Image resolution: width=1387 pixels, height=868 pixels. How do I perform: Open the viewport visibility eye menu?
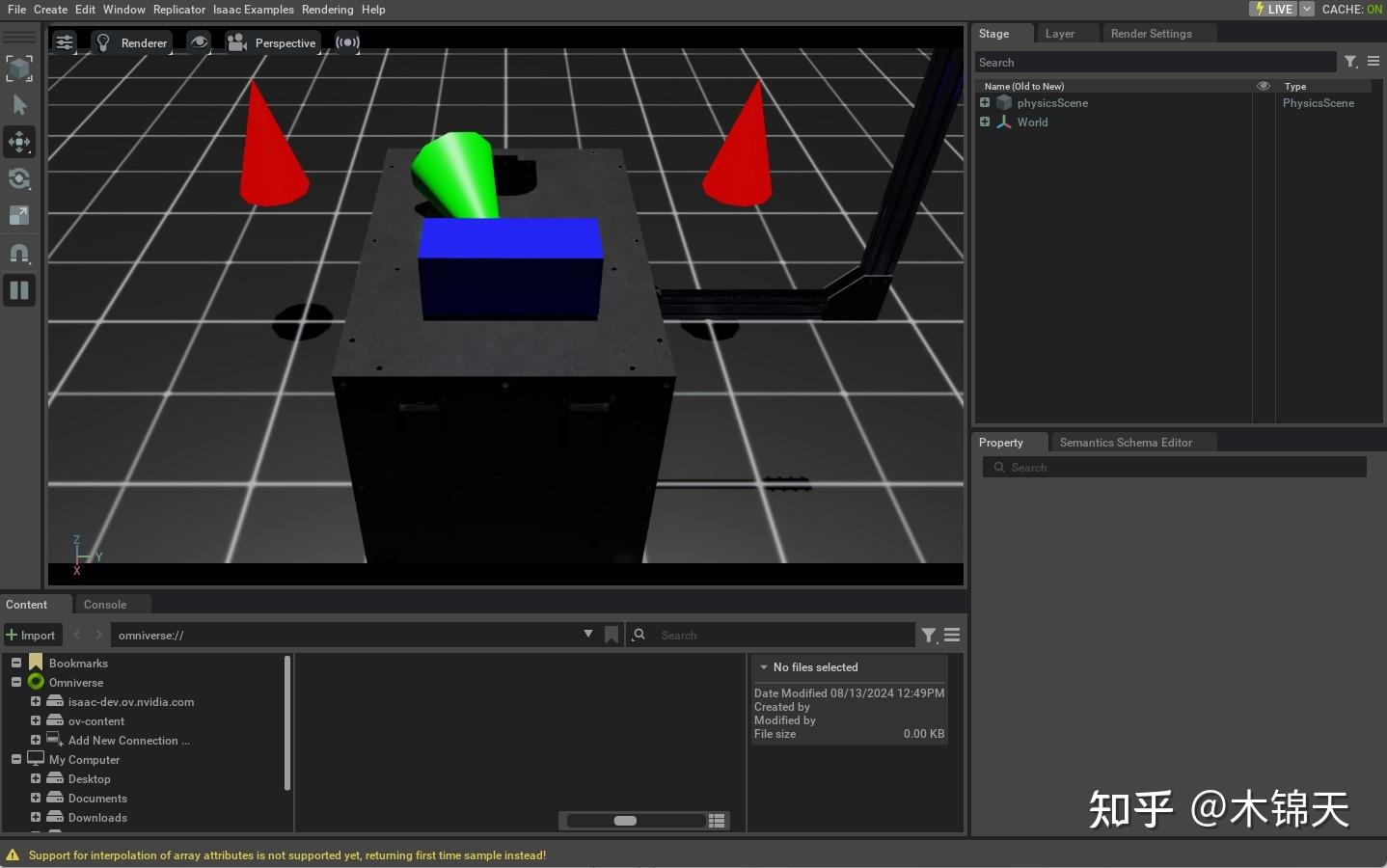pyautogui.click(x=198, y=41)
